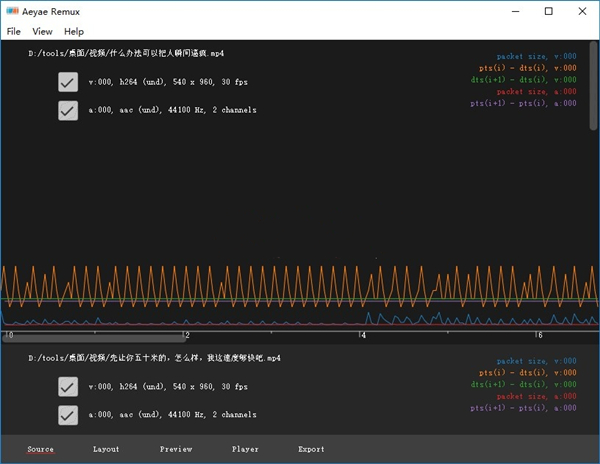This screenshot has width=600, height=464.
Task: Click the Aeyae Remux app icon
Action: 12,11
